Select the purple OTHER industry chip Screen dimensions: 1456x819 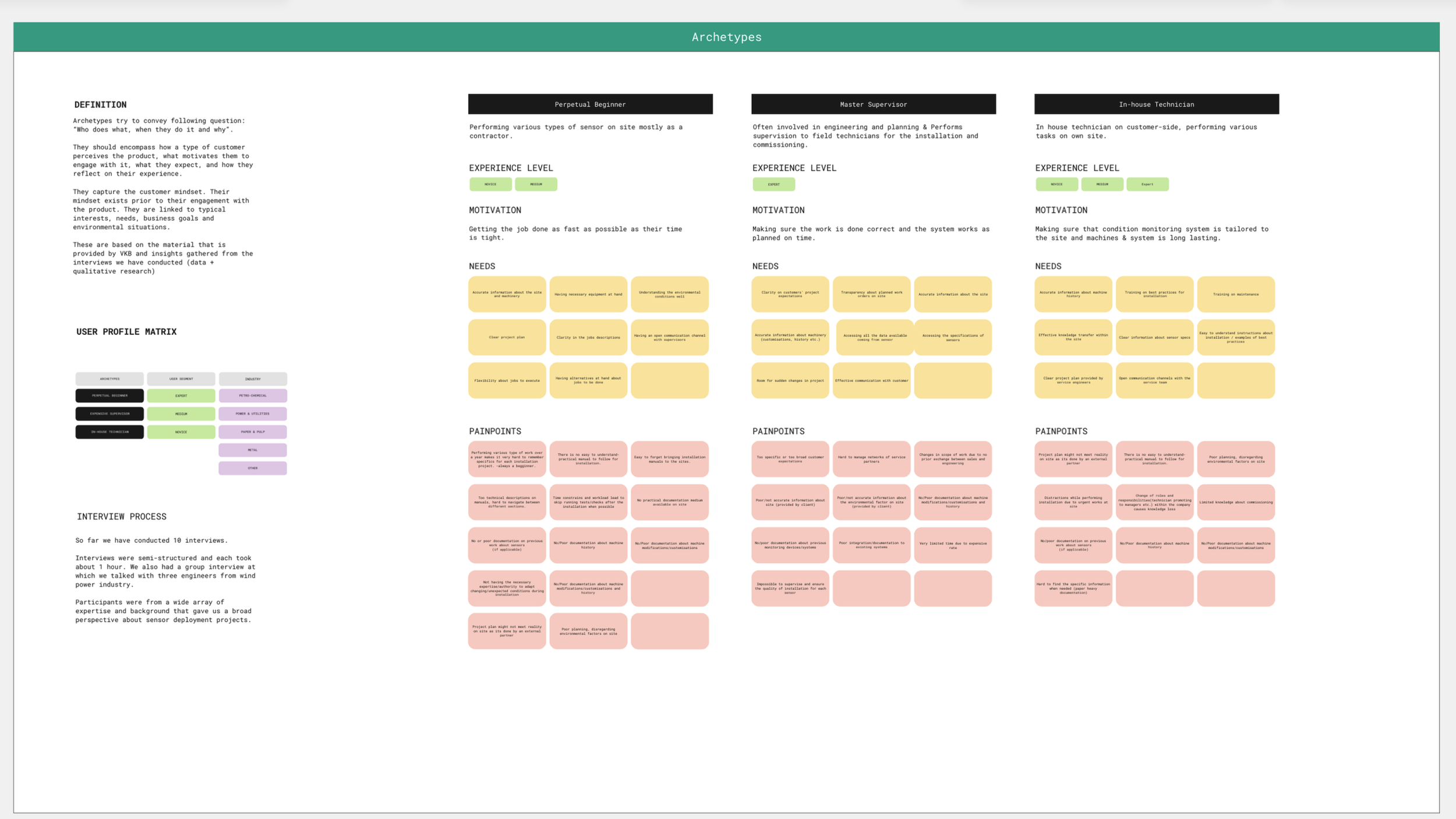coord(253,468)
